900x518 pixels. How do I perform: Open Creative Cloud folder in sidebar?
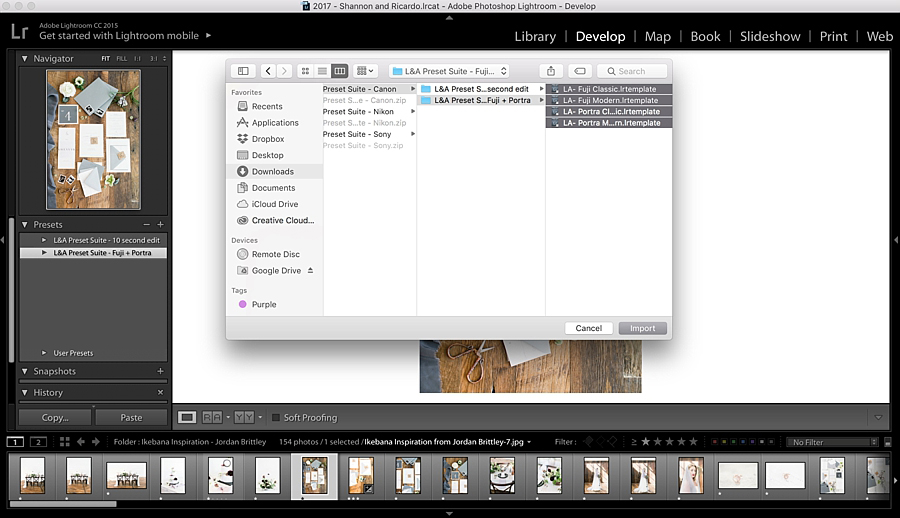282,220
